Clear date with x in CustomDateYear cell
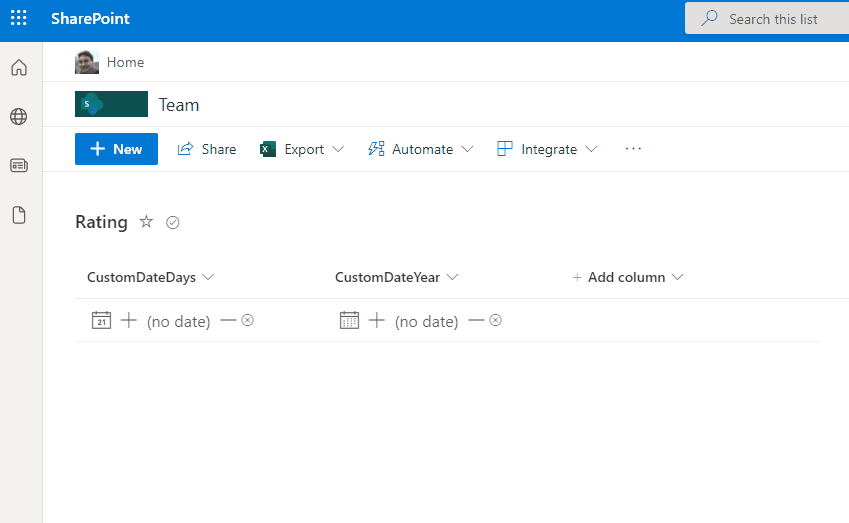The image size is (849, 523). pos(495,321)
